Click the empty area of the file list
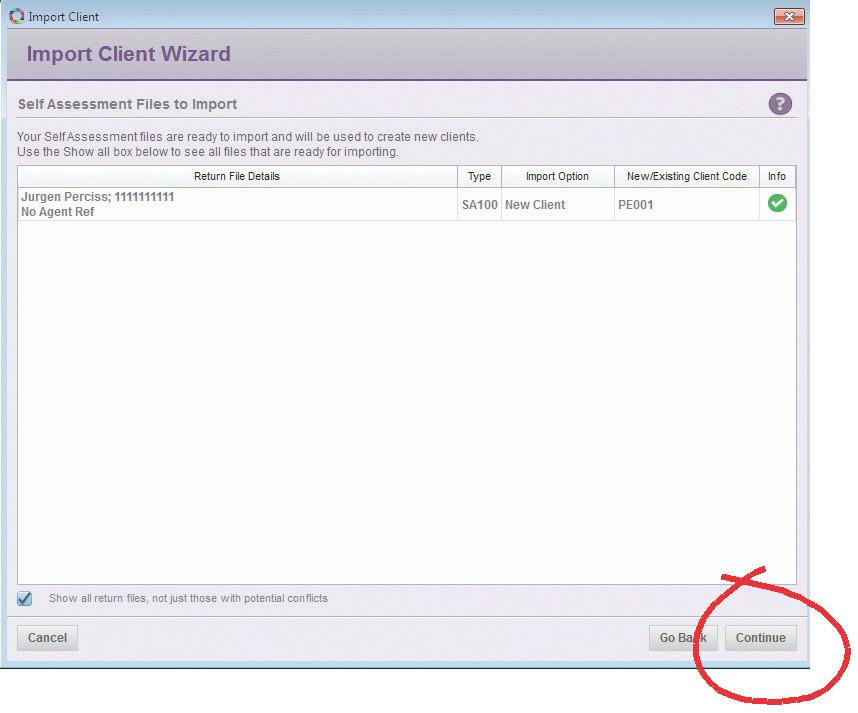The image size is (858, 713). click(x=400, y=400)
